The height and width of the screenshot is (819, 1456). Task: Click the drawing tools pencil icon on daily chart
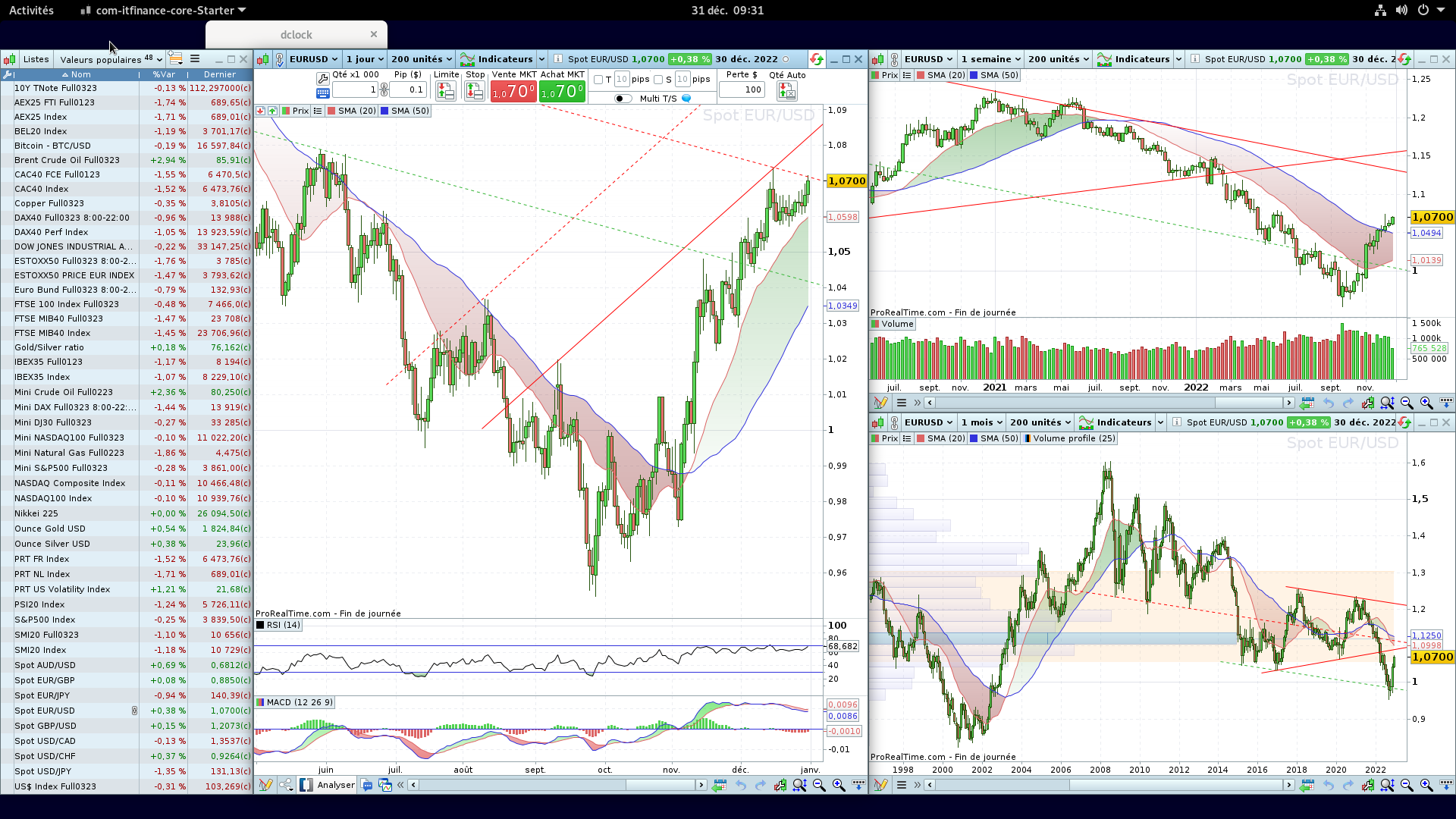[265, 785]
